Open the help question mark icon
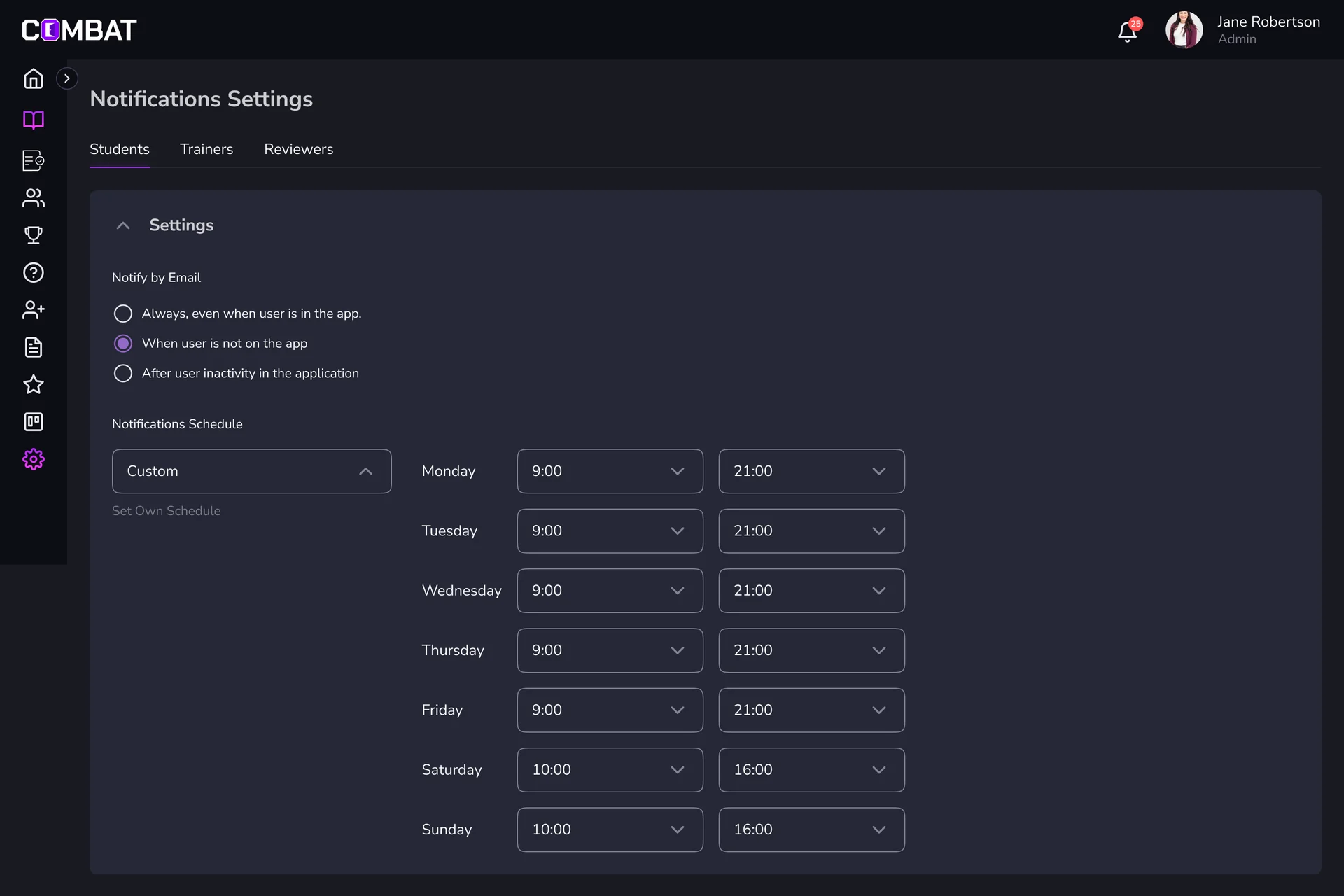Viewport: 1344px width, 896px height. click(x=34, y=272)
